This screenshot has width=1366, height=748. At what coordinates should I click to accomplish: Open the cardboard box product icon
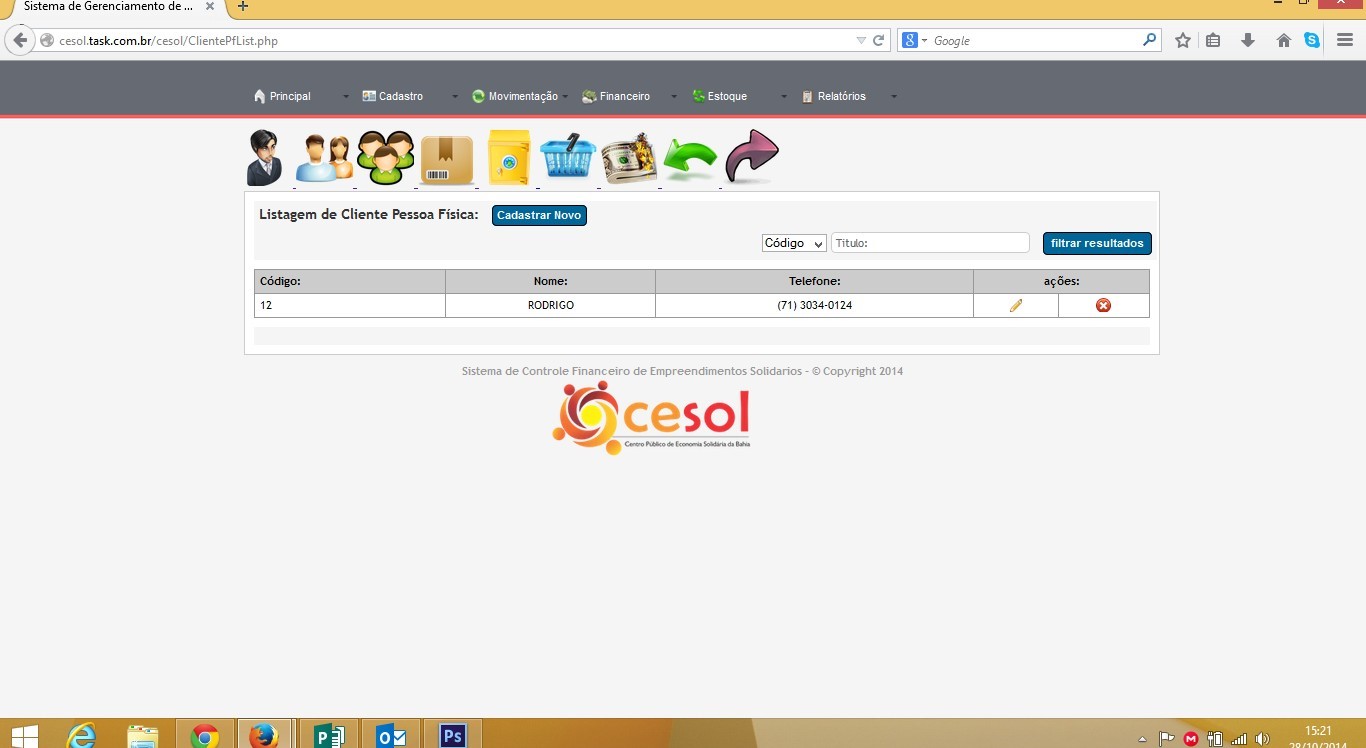click(447, 159)
